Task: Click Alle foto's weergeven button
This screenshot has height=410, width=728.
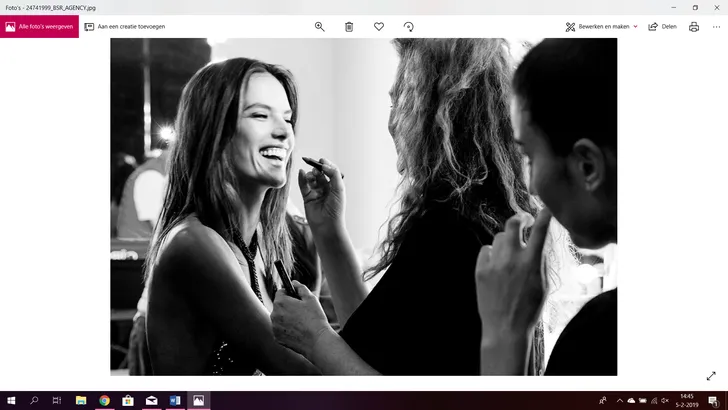Action: tap(39, 27)
